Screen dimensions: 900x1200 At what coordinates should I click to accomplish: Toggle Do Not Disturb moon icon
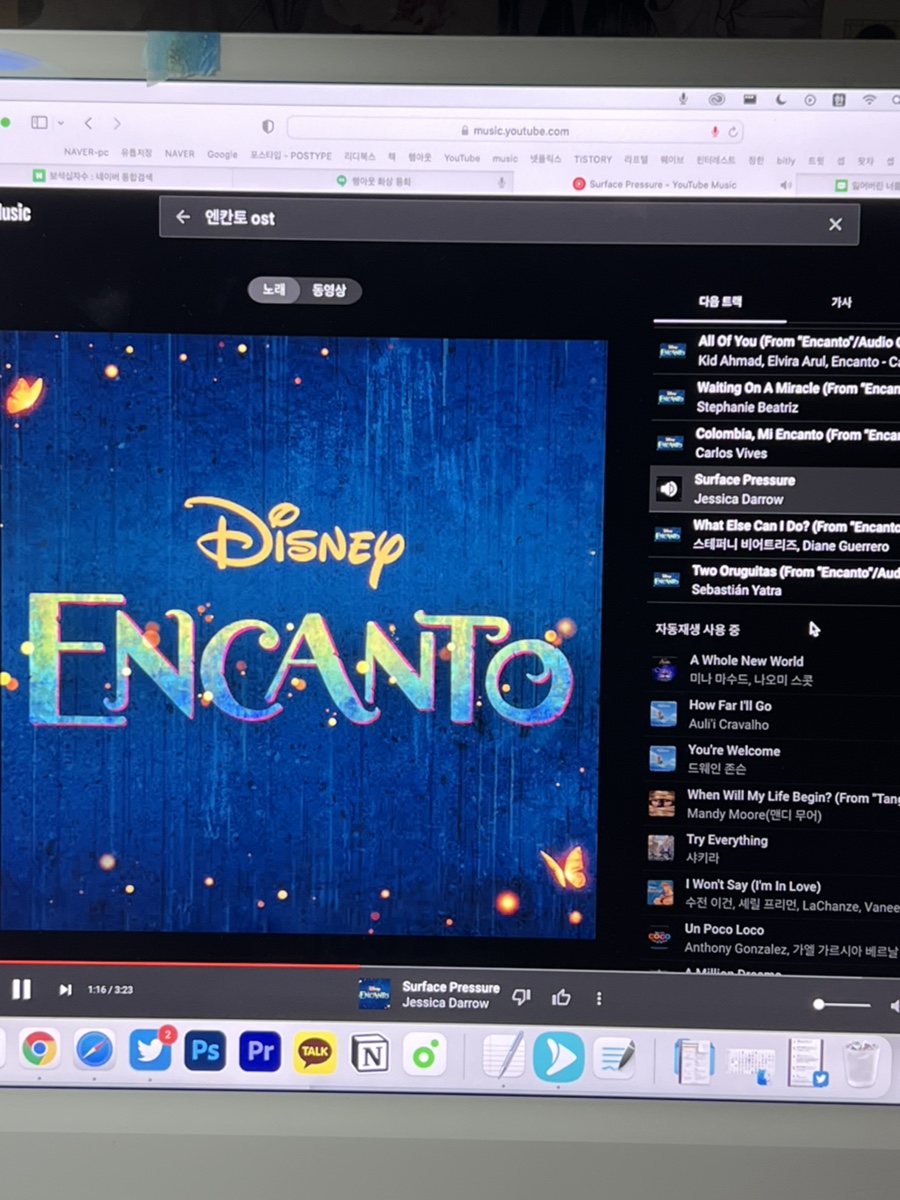pyautogui.click(x=780, y=99)
